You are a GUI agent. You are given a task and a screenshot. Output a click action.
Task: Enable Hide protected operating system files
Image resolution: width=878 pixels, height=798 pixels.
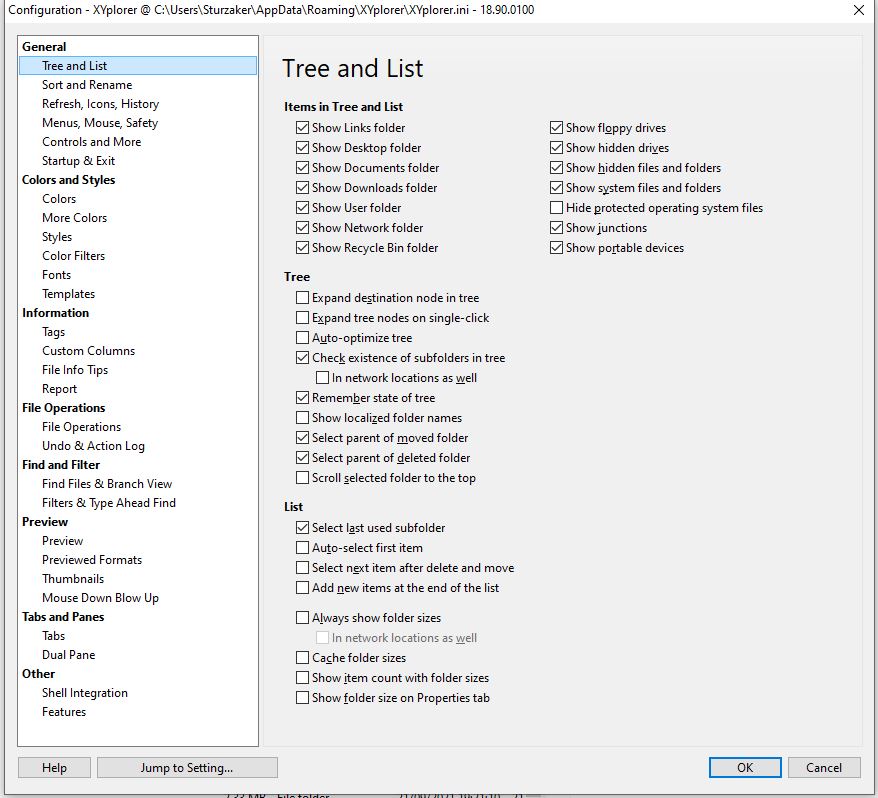(556, 208)
